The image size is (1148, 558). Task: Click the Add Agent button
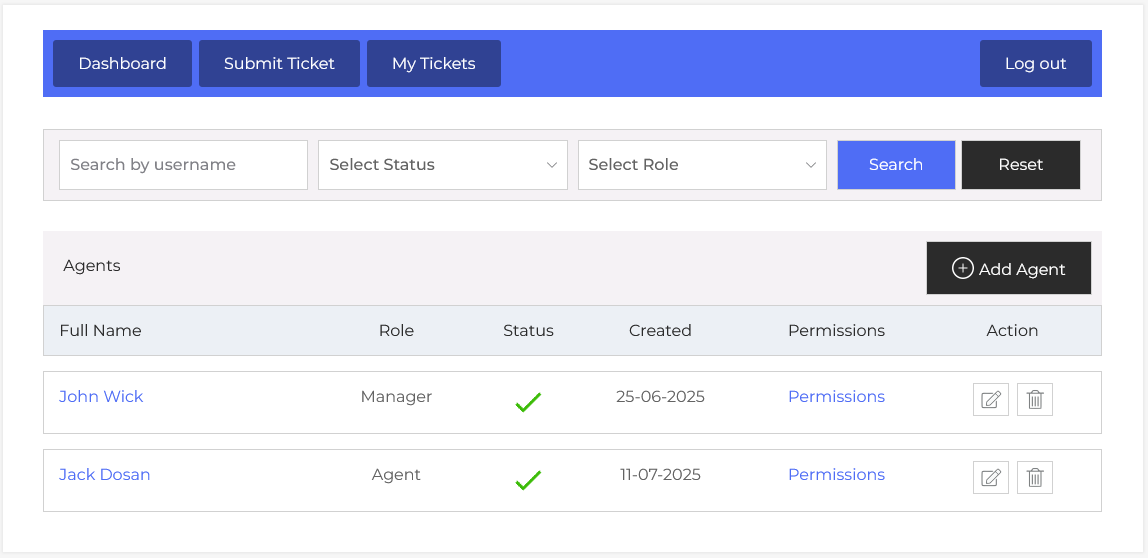pyautogui.click(x=1008, y=268)
